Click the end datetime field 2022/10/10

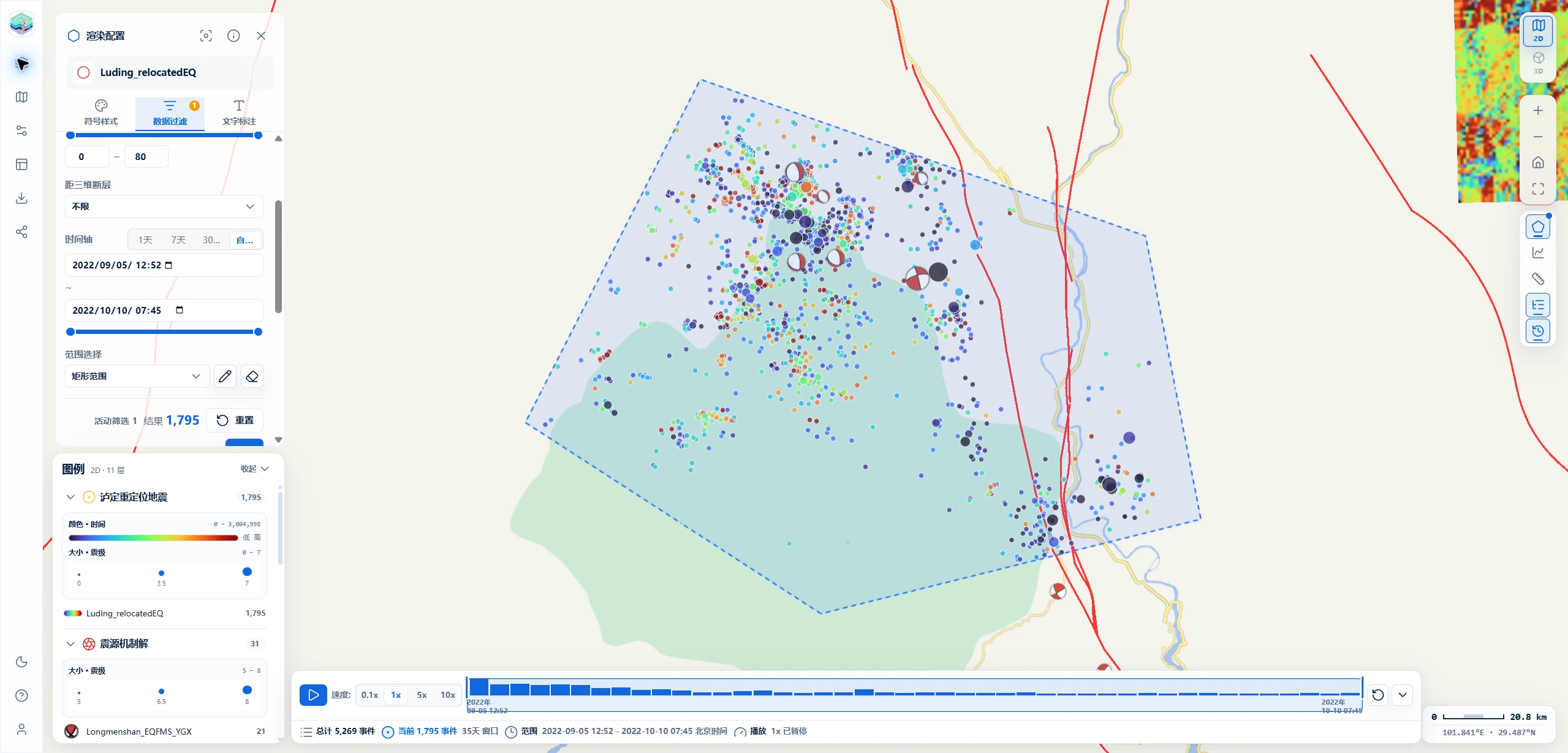coord(164,310)
